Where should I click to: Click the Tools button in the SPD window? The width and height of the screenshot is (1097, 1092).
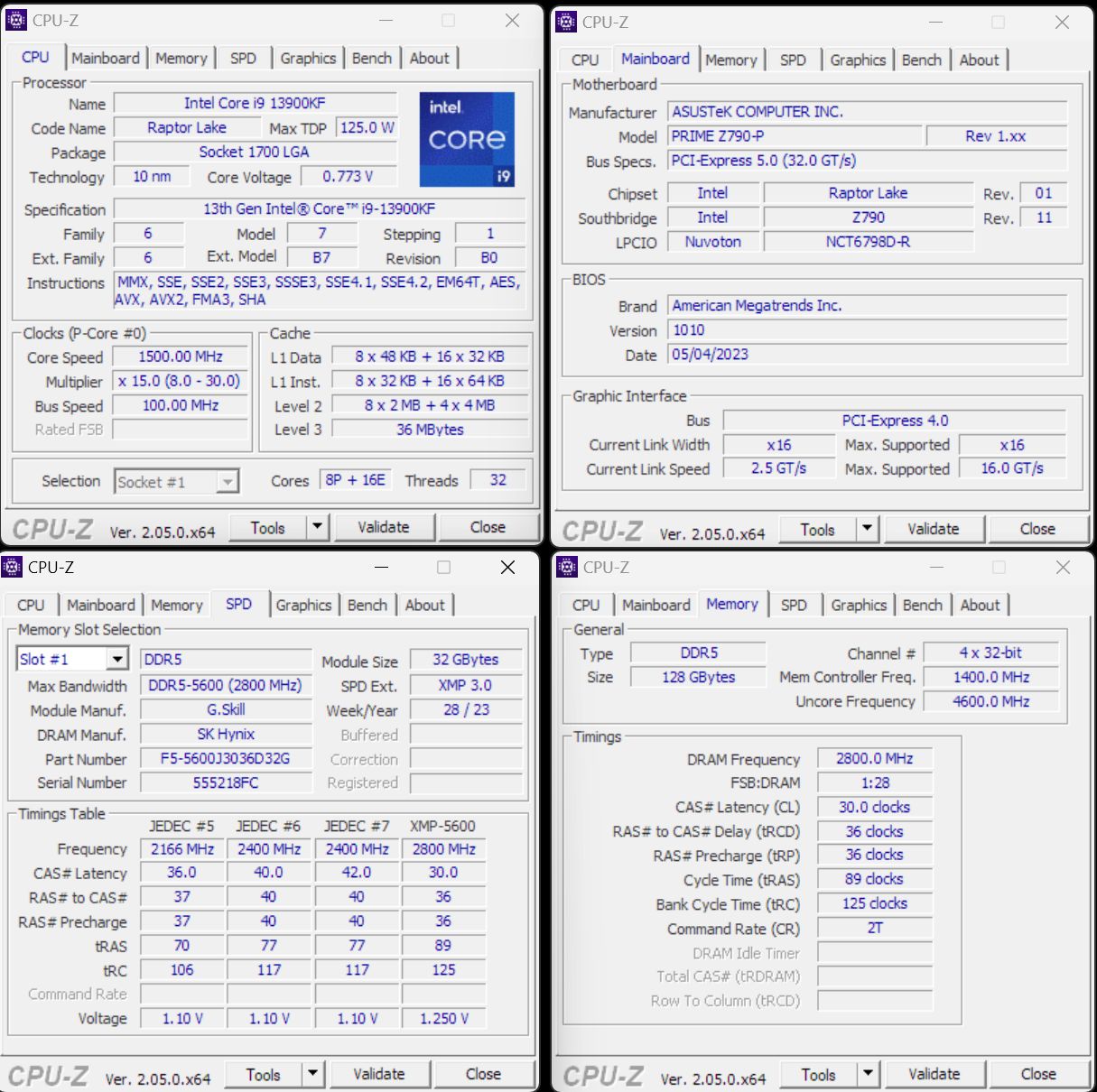click(x=264, y=1074)
